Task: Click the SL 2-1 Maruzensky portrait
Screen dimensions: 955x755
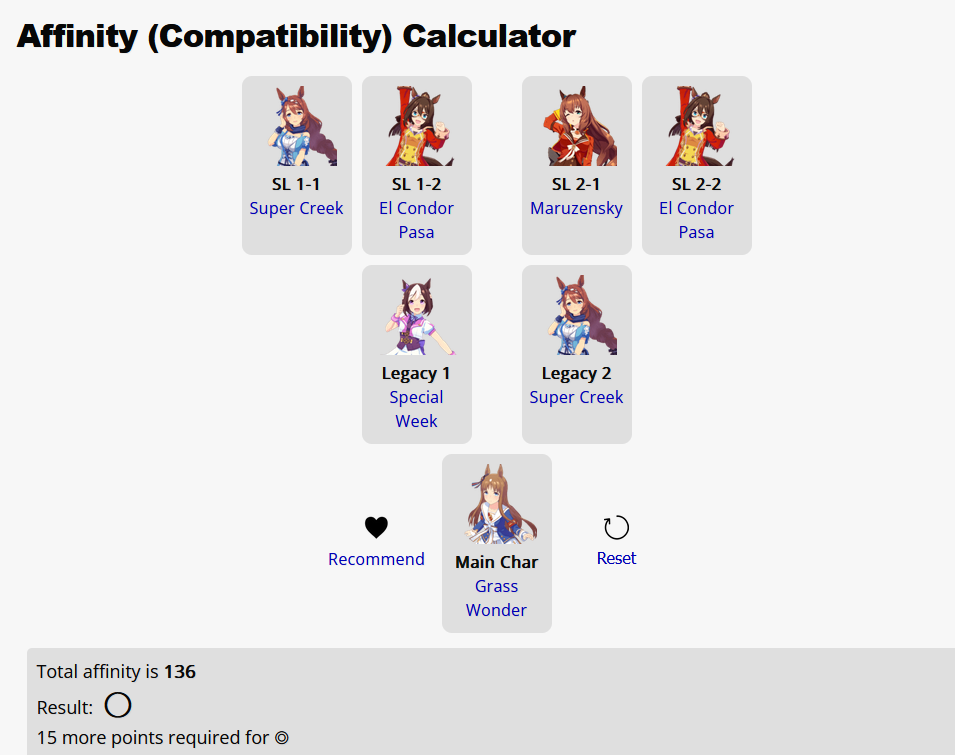Action: [x=577, y=126]
